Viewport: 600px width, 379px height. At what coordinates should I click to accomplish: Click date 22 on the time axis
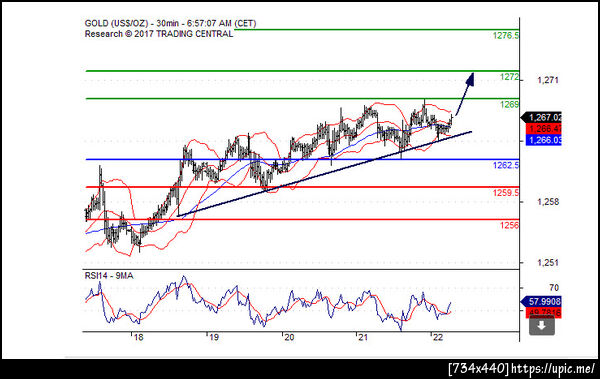pyautogui.click(x=437, y=337)
